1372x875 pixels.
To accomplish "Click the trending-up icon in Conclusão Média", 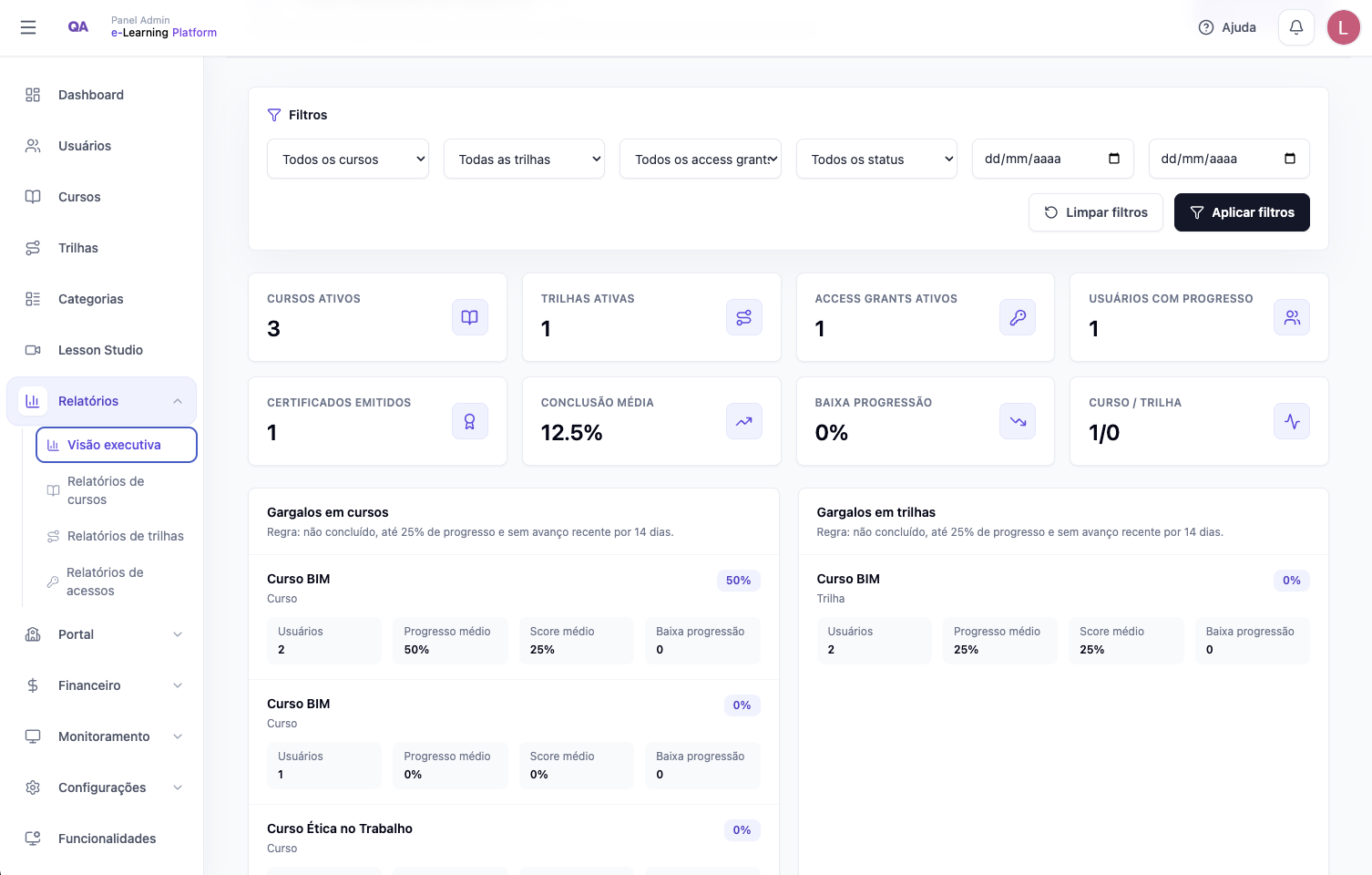I will tap(744, 421).
